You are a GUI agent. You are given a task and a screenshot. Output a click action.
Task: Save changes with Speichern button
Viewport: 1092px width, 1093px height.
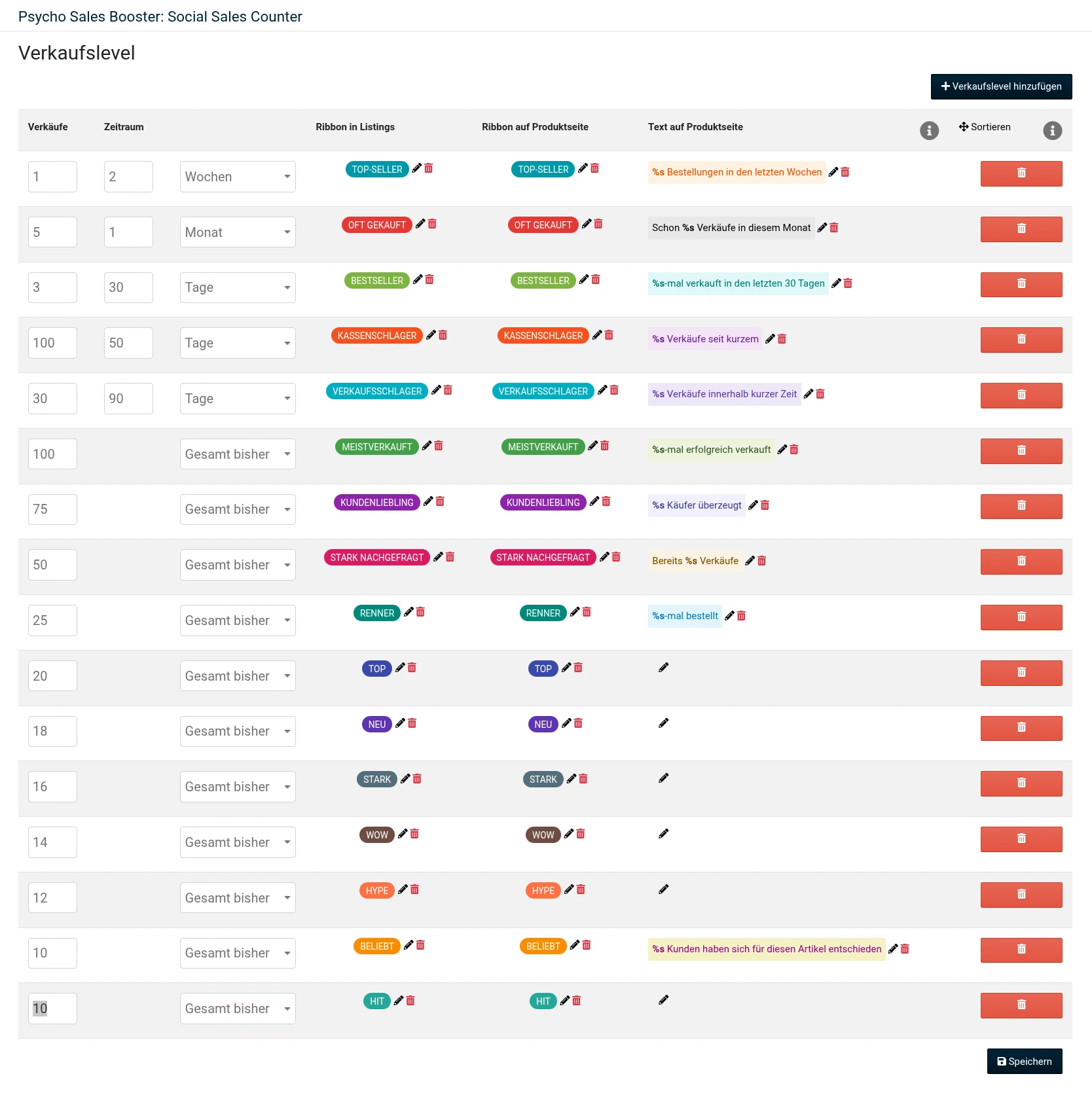1025,1062
